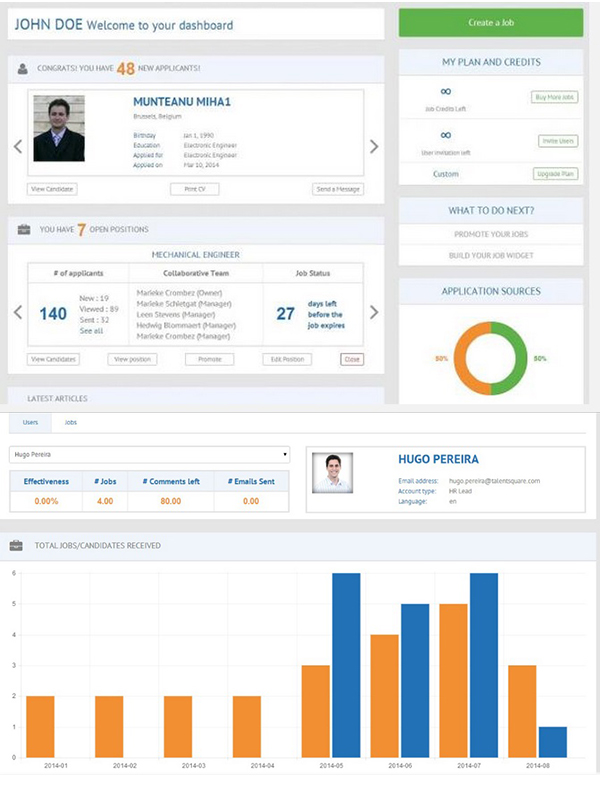Click See all applicants link
The height and width of the screenshot is (790, 600).
[91, 331]
